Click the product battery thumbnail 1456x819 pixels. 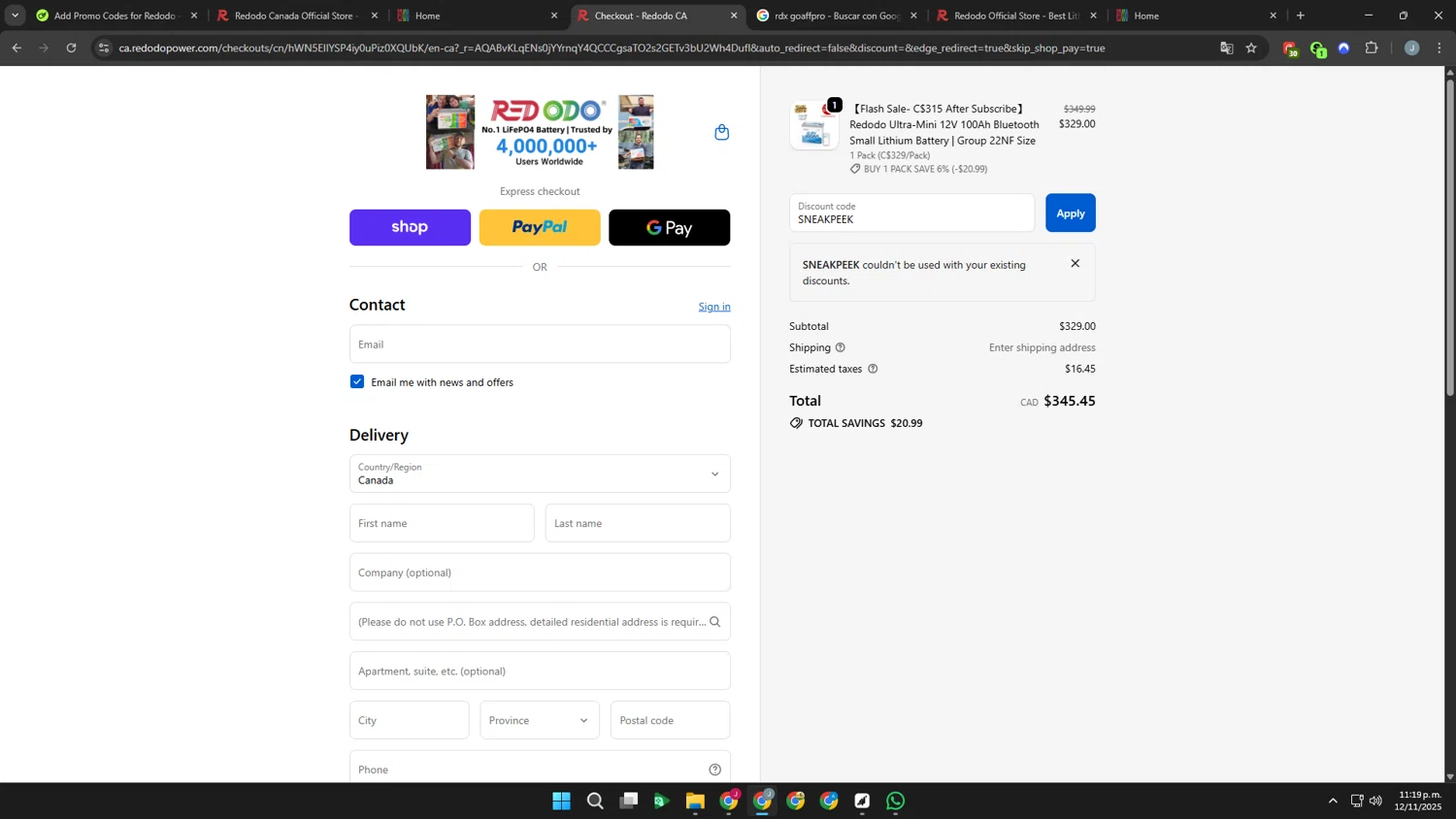814,125
